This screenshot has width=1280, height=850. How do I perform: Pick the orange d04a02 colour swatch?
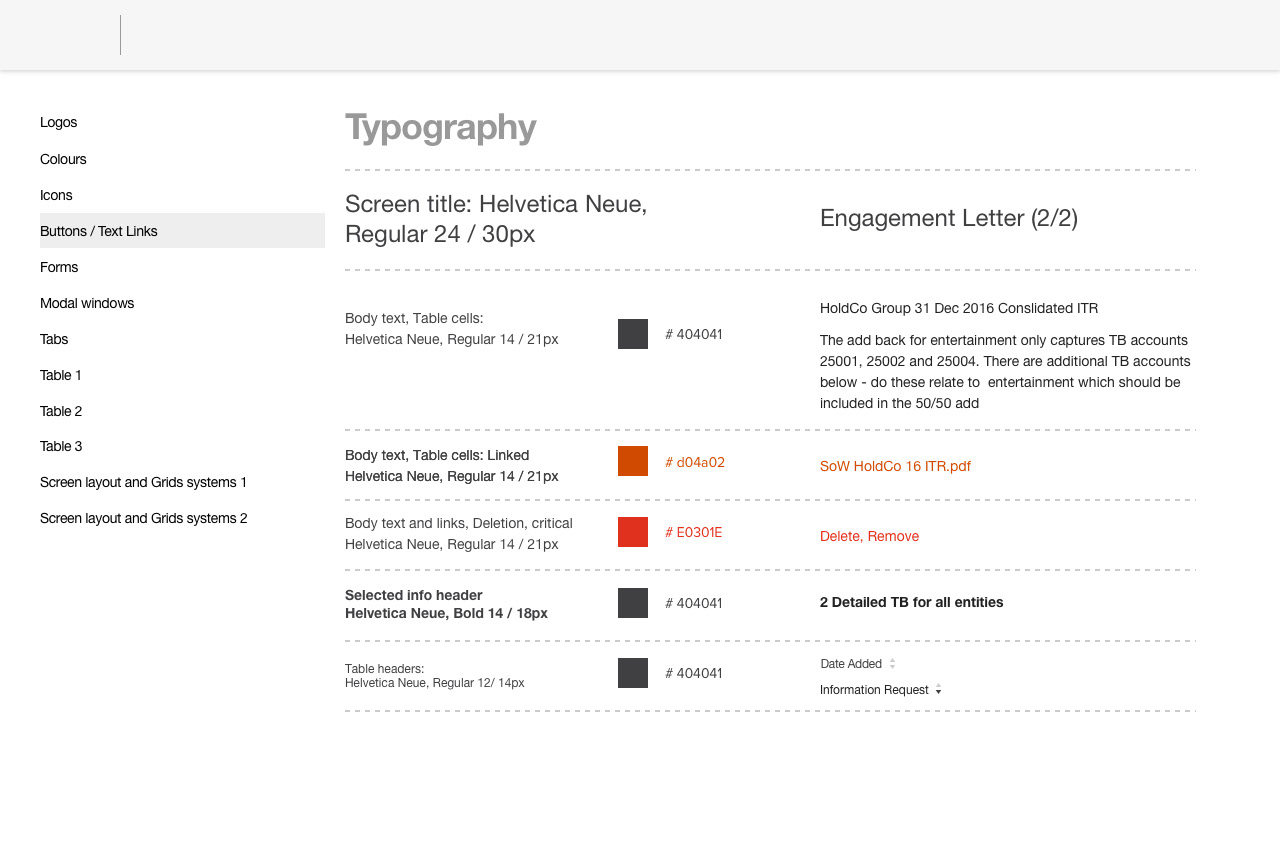tap(633, 461)
